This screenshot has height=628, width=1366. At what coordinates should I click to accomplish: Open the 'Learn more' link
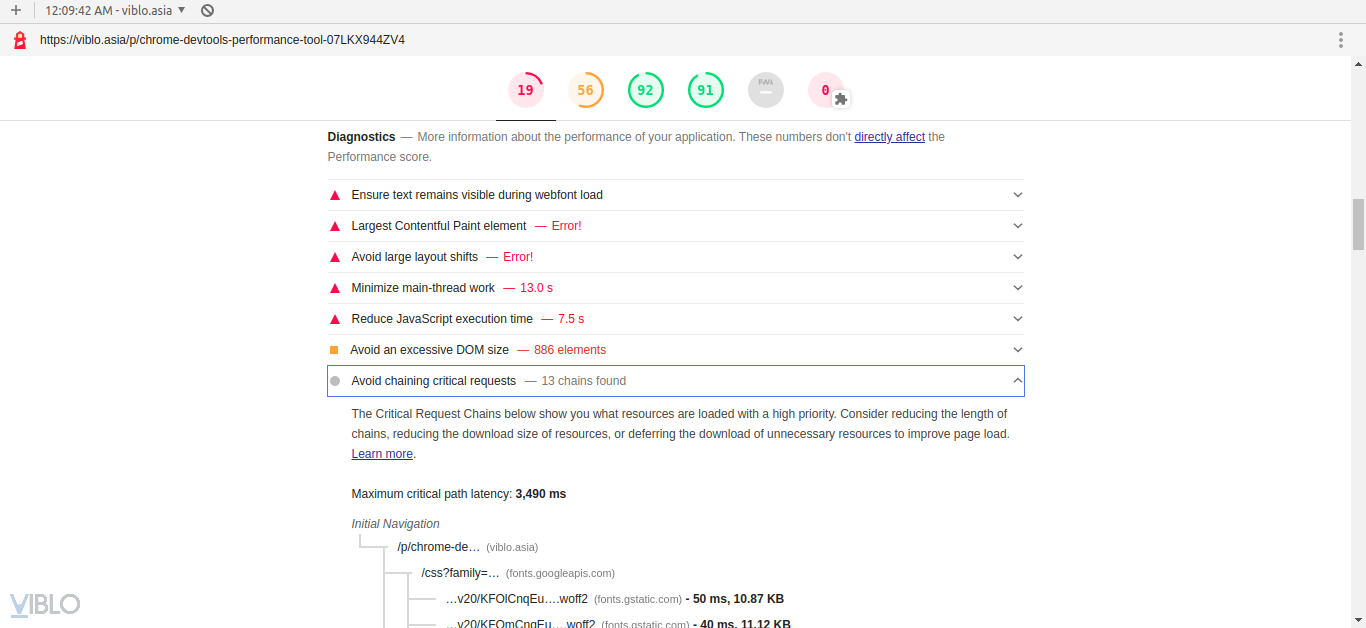[x=382, y=454]
